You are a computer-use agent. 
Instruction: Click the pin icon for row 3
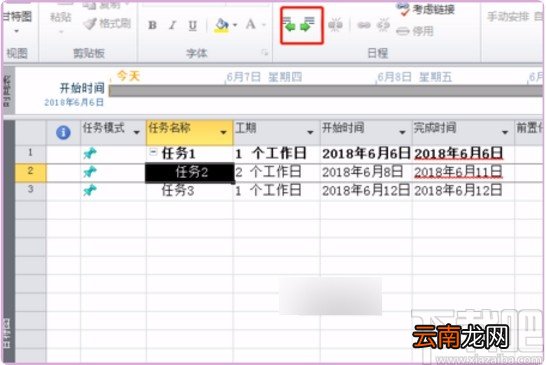90,190
